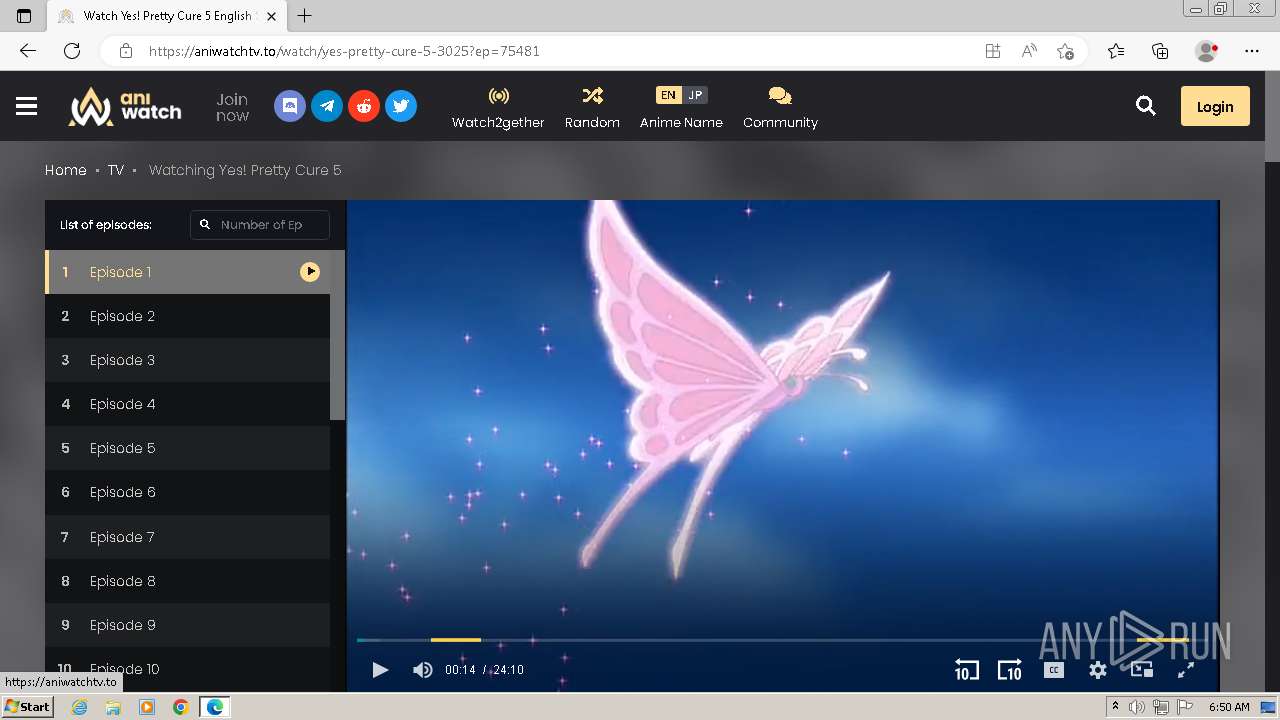Open the Community page
The width and height of the screenshot is (1280, 720).
(780, 107)
